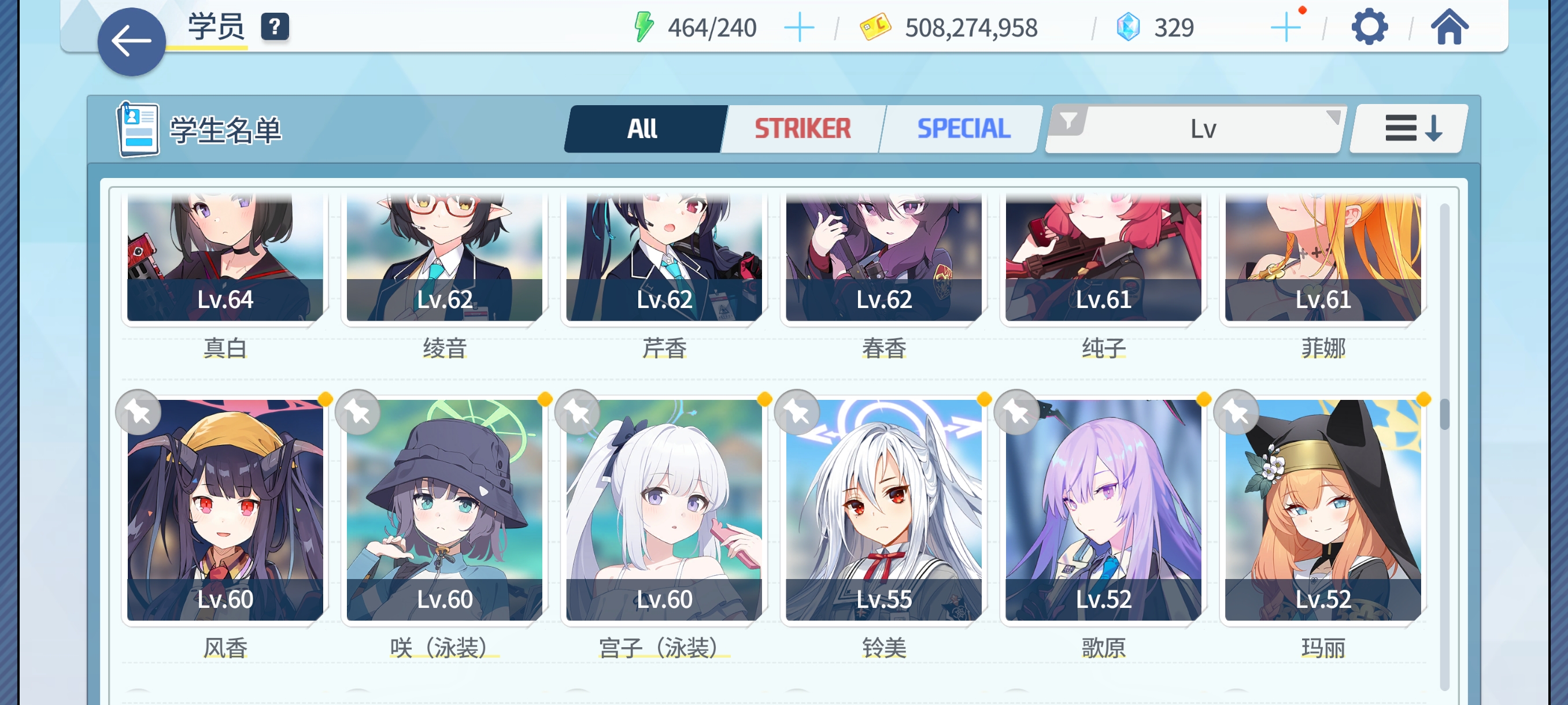
Task: Click the blue gem currency icon
Action: (x=1127, y=27)
